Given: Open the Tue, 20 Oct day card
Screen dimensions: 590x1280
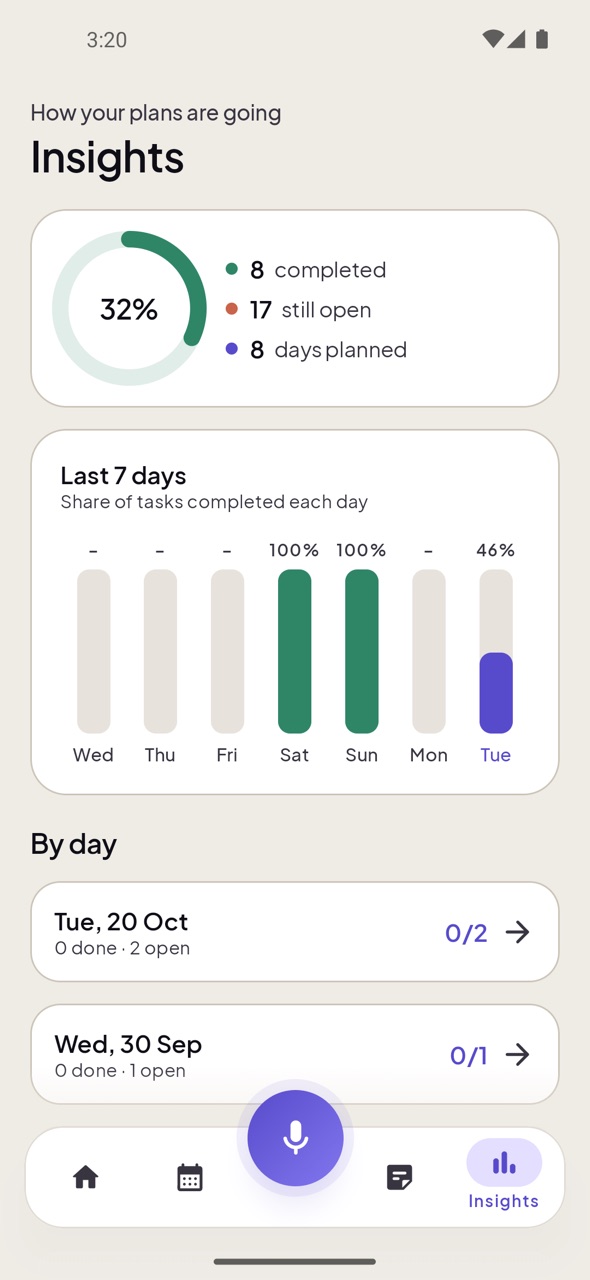Looking at the screenshot, I should (295, 932).
